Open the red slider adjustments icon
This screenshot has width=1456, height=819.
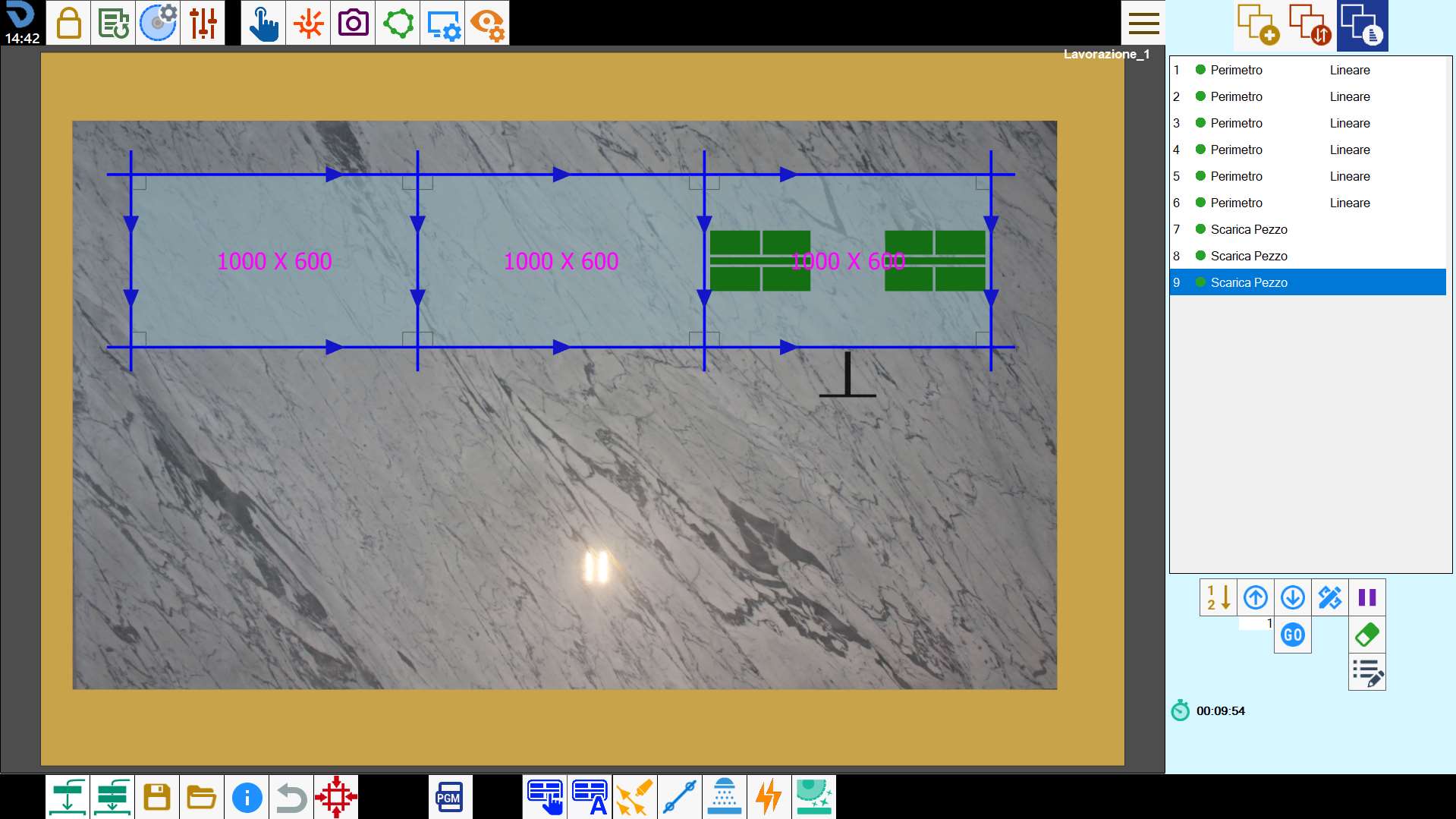[203, 23]
